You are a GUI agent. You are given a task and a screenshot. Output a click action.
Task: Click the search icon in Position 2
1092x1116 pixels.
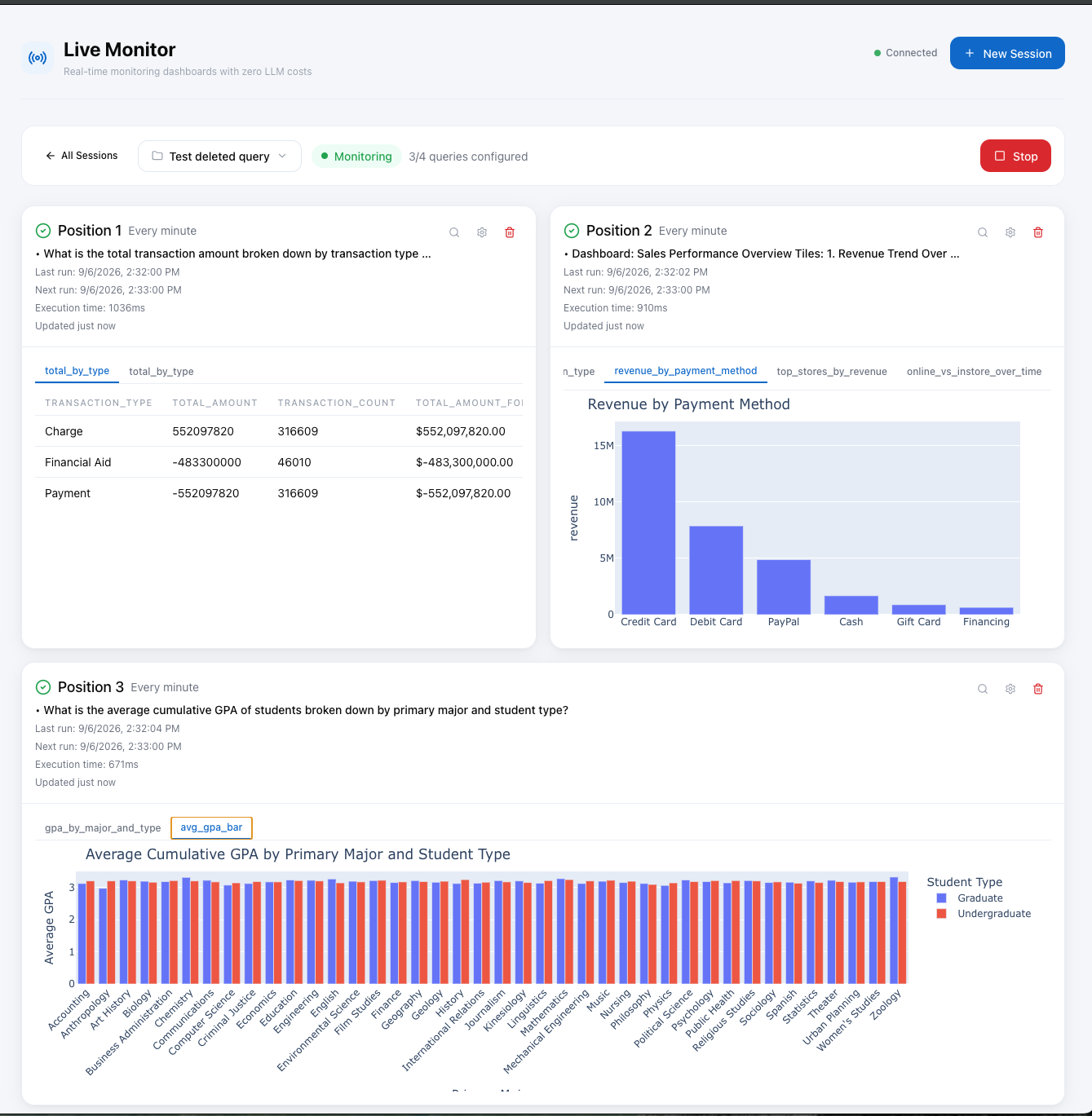983,232
